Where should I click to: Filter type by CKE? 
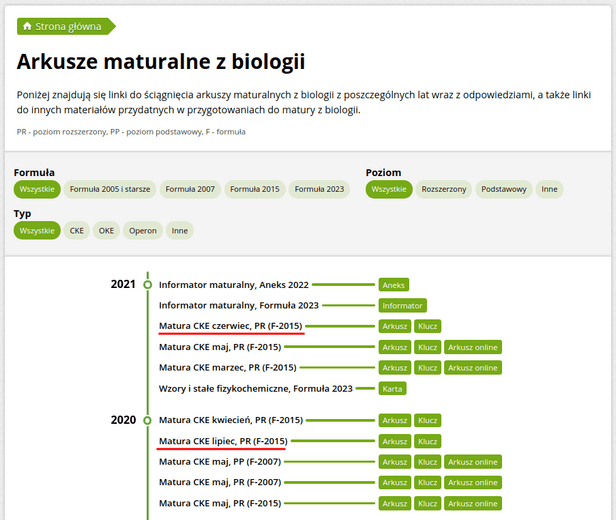[x=77, y=231]
